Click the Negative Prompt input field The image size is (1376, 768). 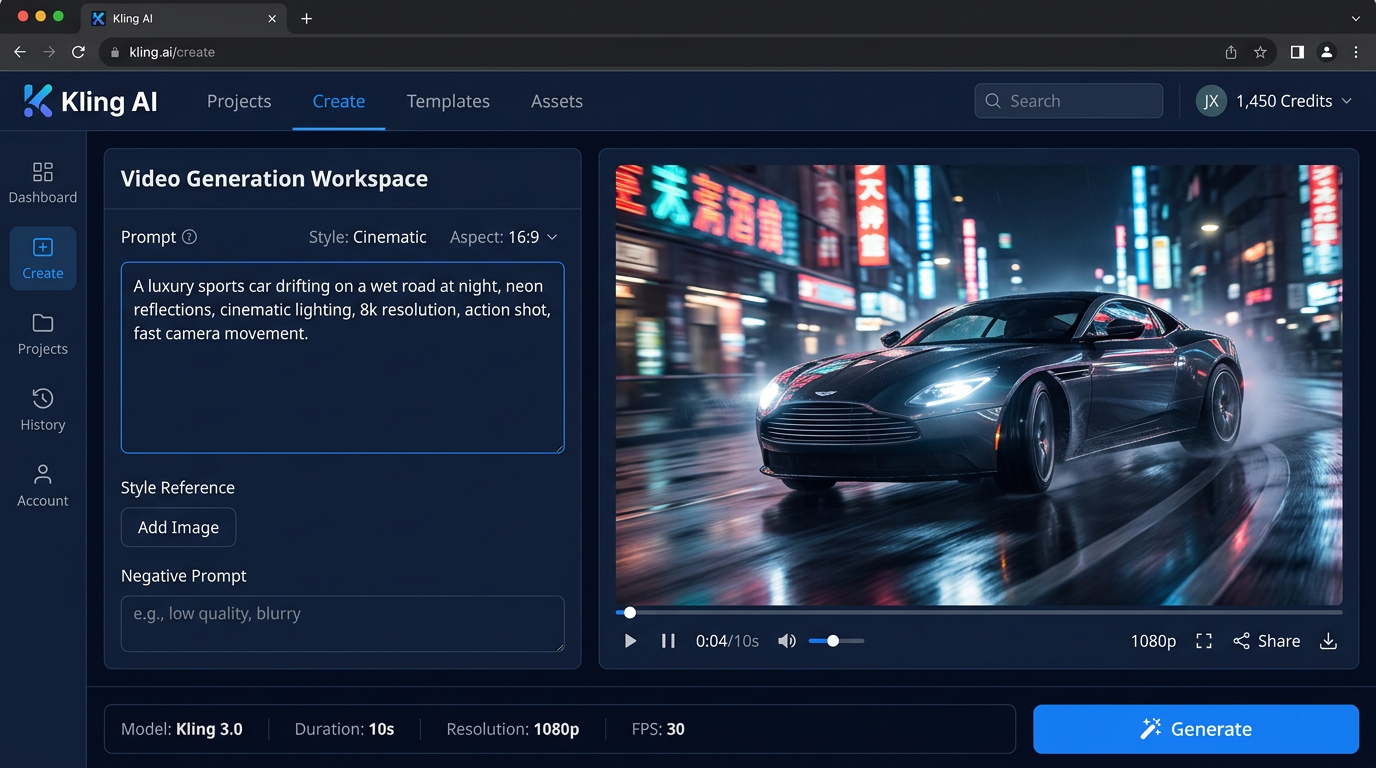click(x=342, y=624)
